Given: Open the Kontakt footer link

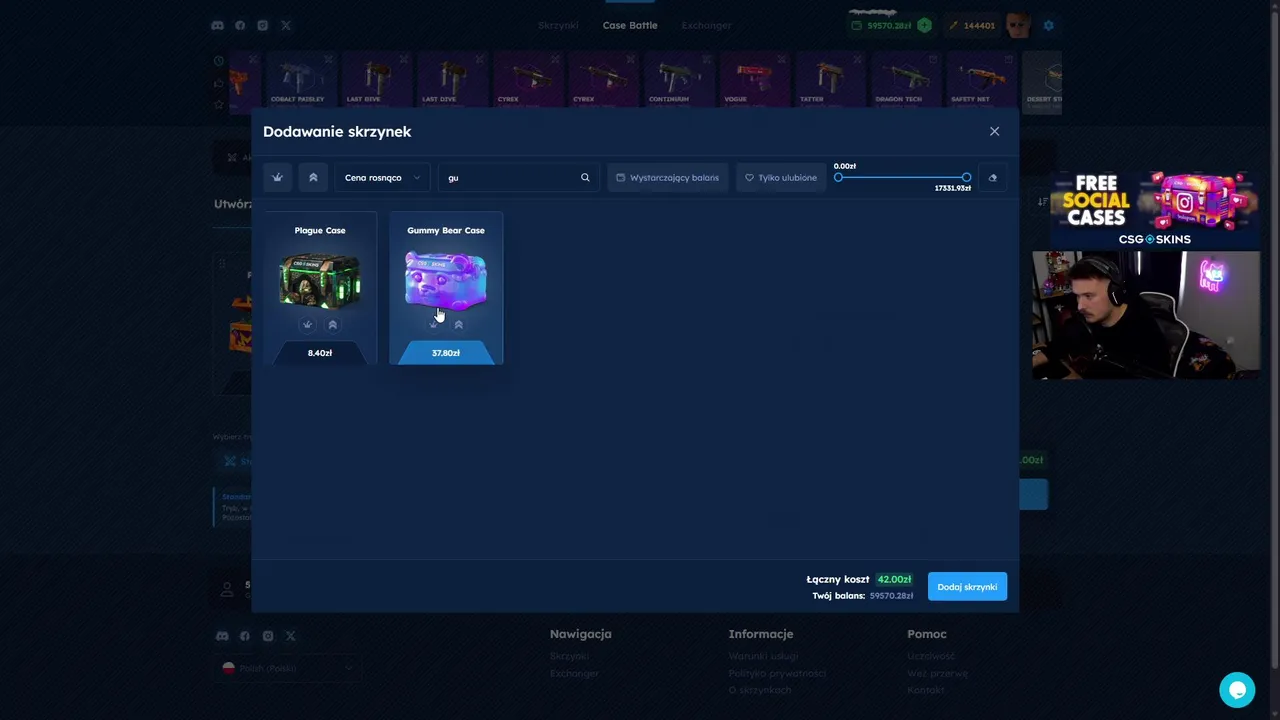Looking at the screenshot, I should tap(926, 690).
